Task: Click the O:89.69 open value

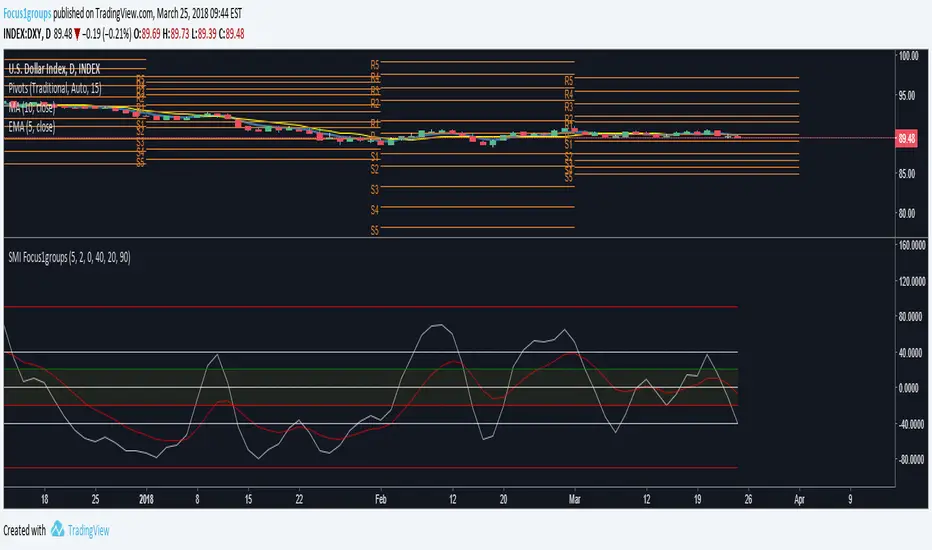Action: 147,34
